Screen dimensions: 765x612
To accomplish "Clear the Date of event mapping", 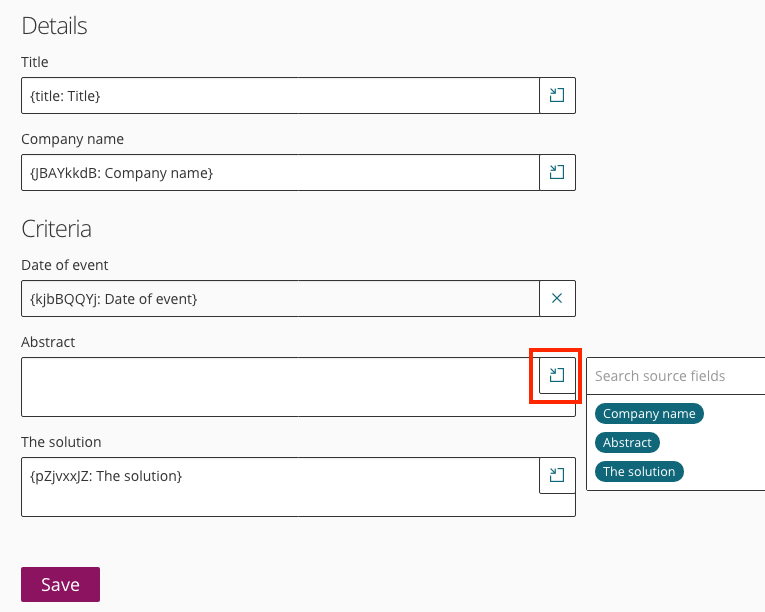I will click(557, 298).
